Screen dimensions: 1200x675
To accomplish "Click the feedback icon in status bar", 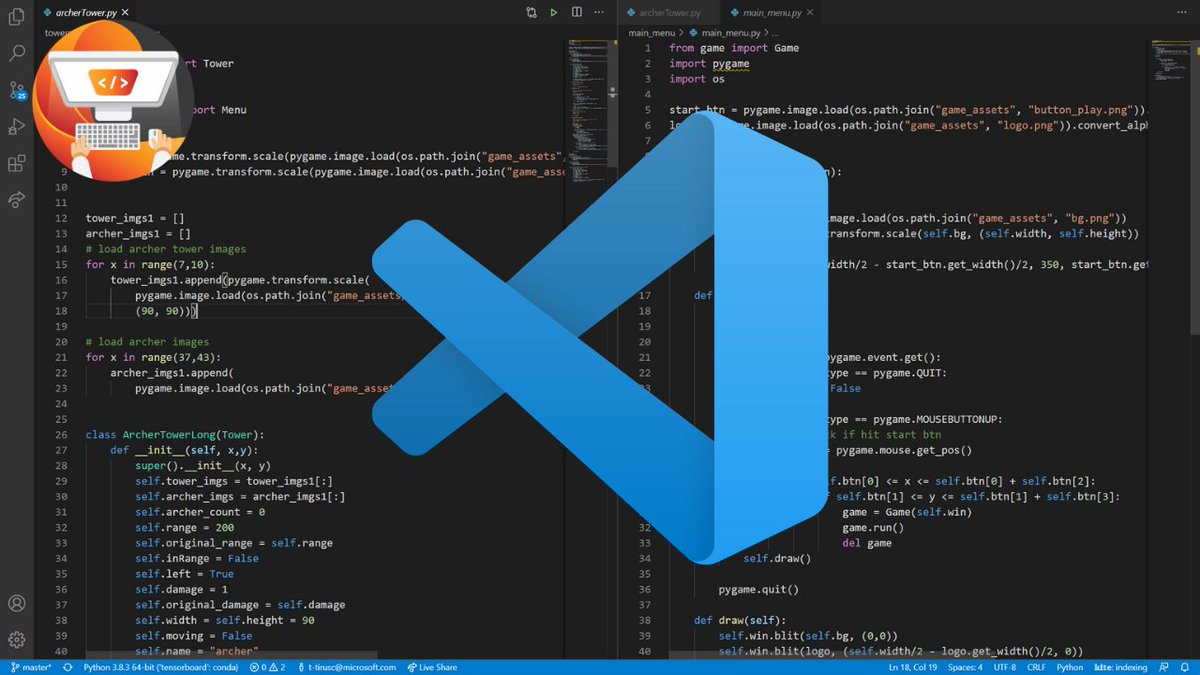I will pos(1166,667).
